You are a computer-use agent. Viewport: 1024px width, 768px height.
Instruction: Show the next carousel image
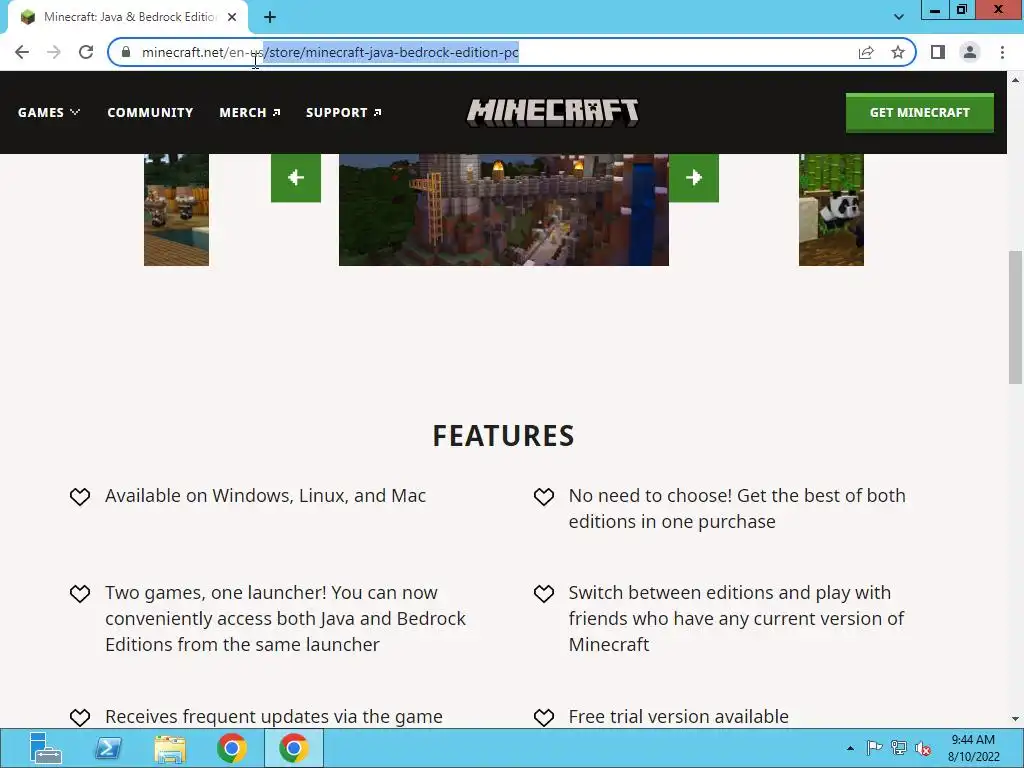click(x=694, y=177)
